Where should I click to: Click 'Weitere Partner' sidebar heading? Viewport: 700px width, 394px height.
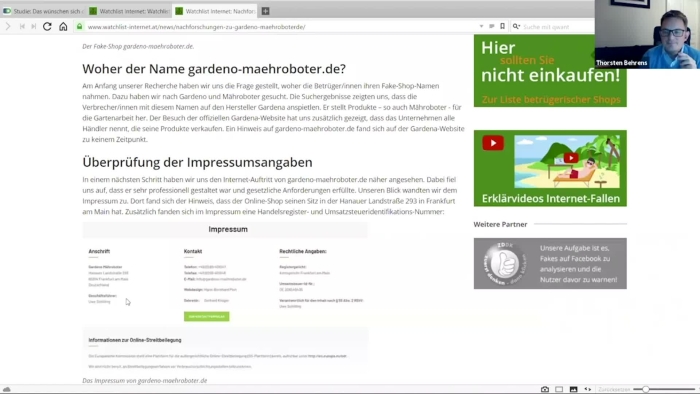(500, 224)
